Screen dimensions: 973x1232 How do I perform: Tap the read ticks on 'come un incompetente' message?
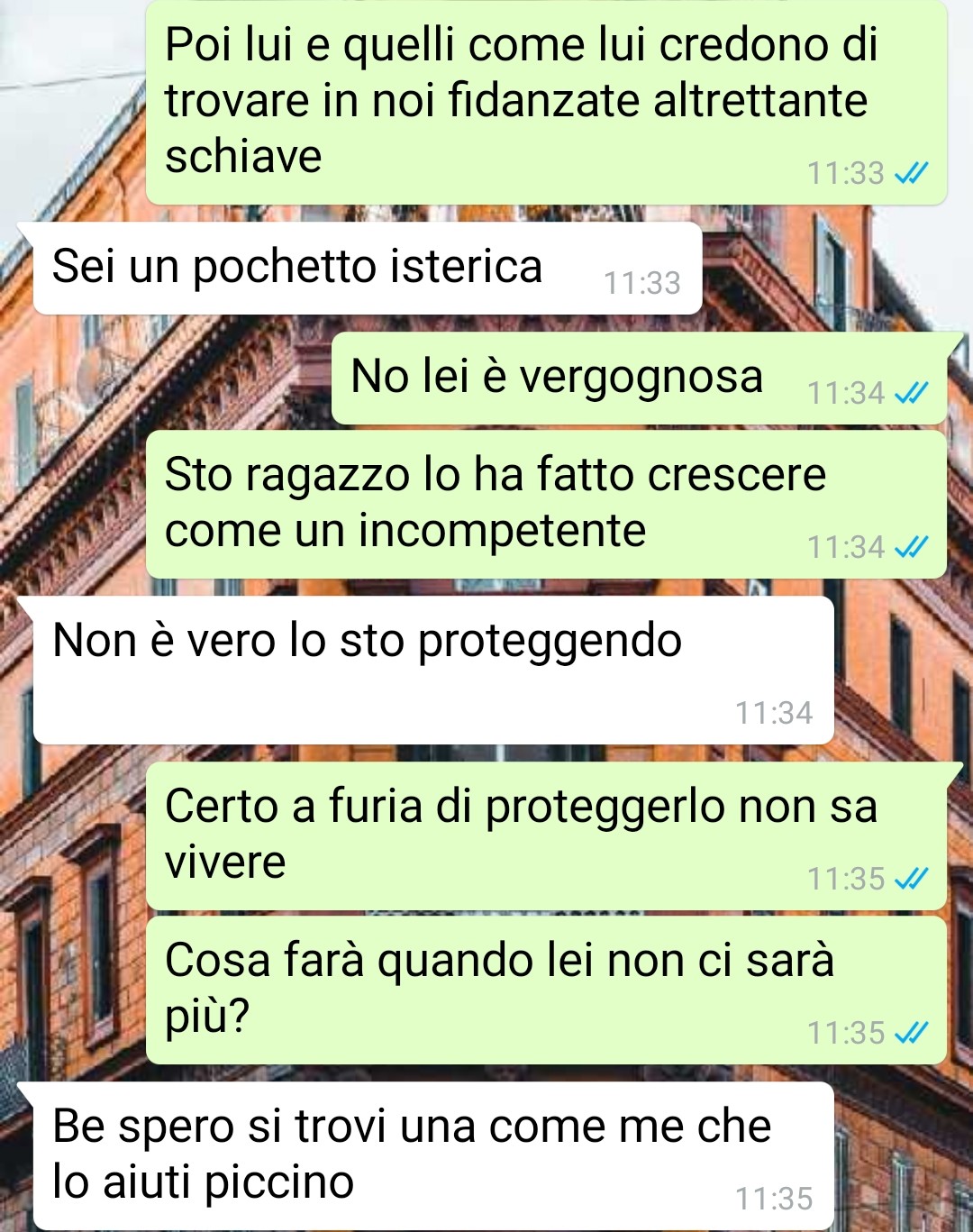point(911,546)
